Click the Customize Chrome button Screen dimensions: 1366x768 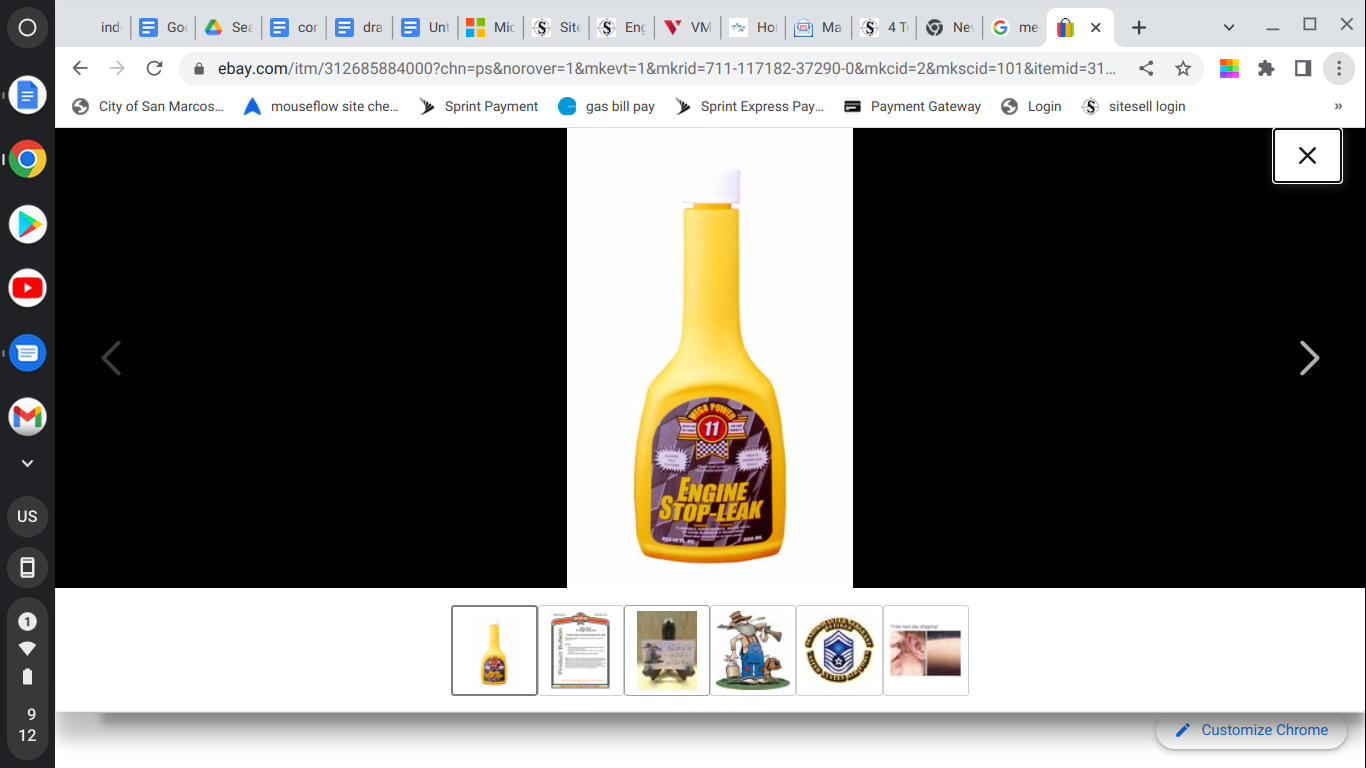[1251, 730]
